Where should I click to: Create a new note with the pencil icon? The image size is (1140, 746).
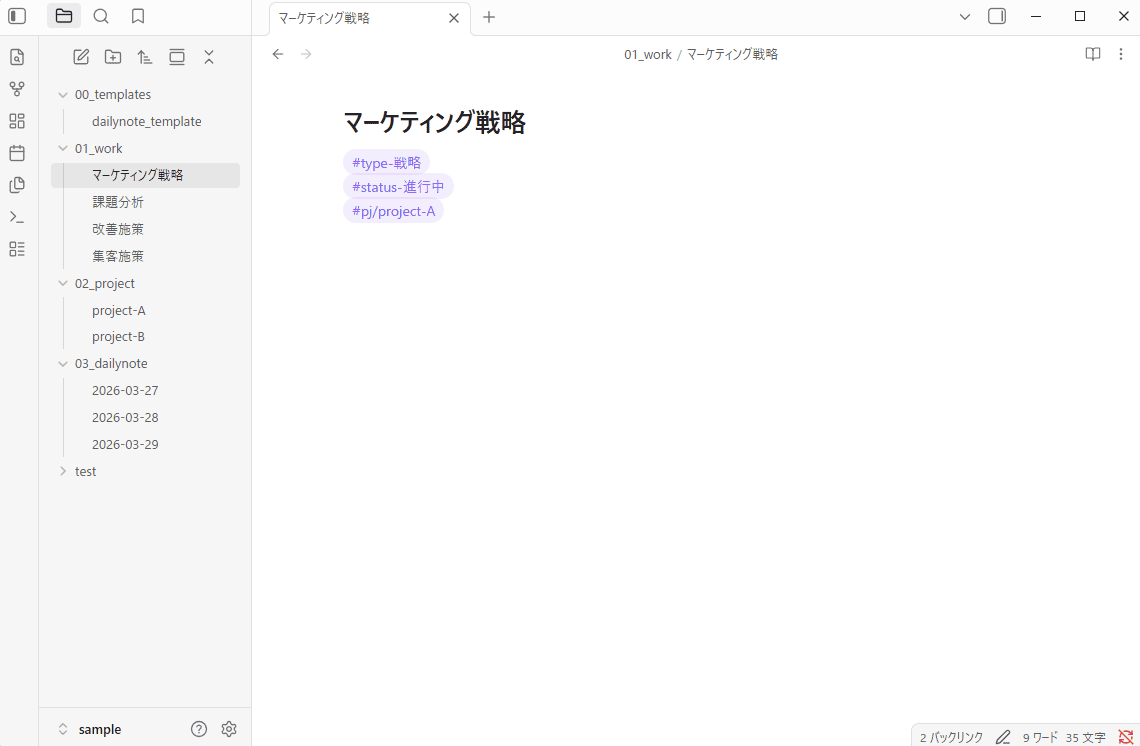tap(81, 57)
